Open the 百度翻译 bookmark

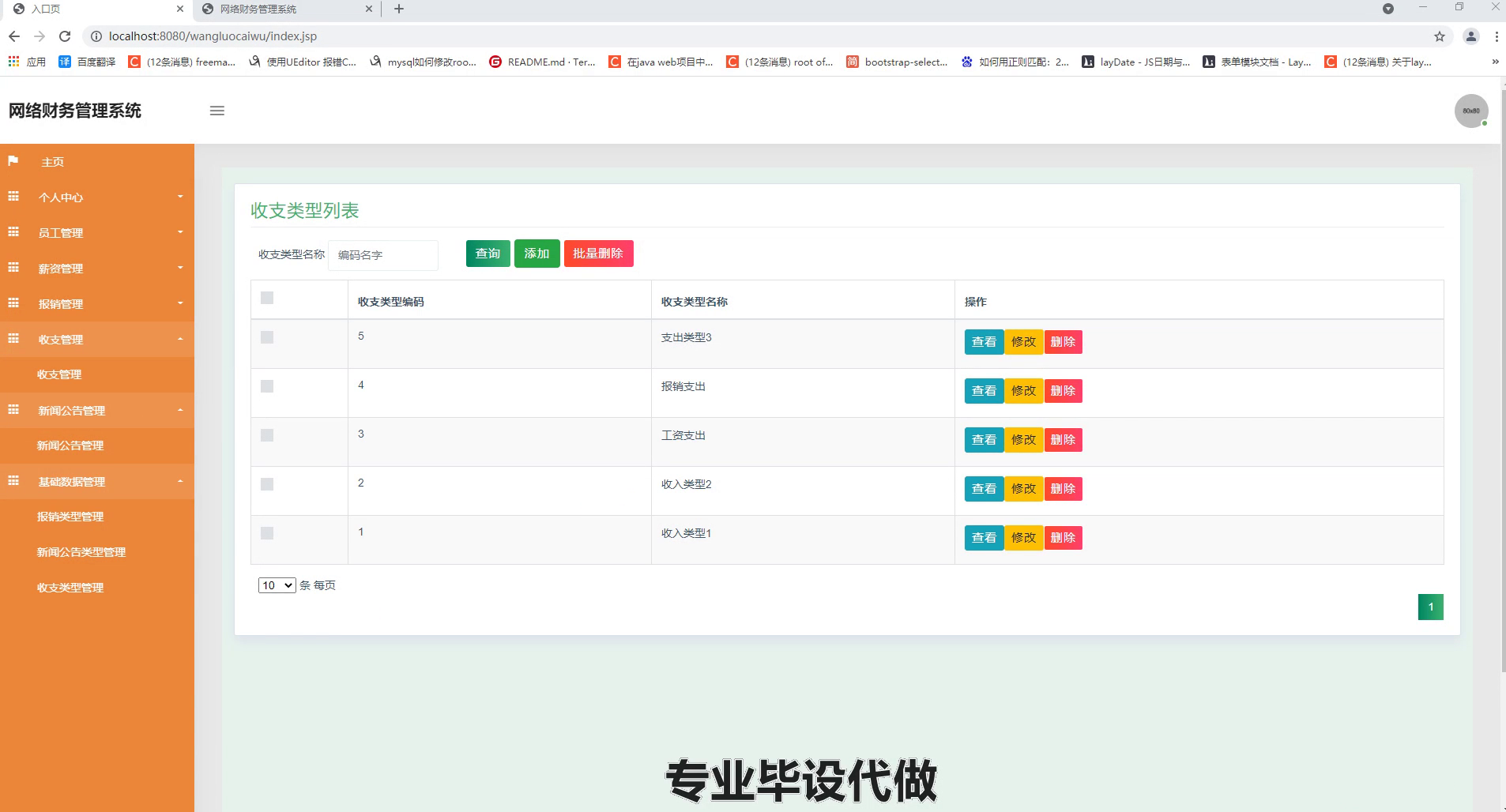coord(87,62)
